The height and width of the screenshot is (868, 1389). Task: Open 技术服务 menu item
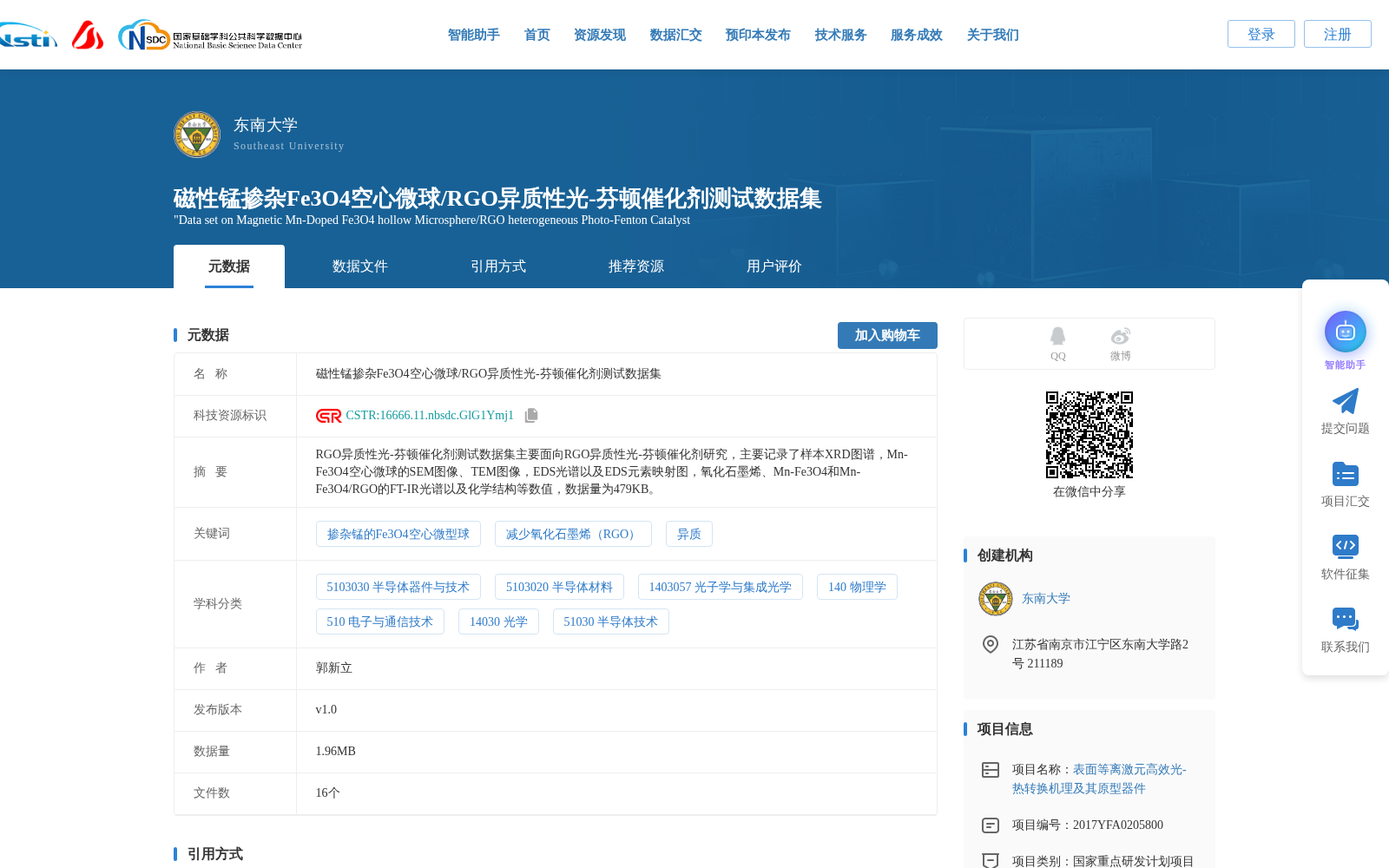click(x=841, y=35)
